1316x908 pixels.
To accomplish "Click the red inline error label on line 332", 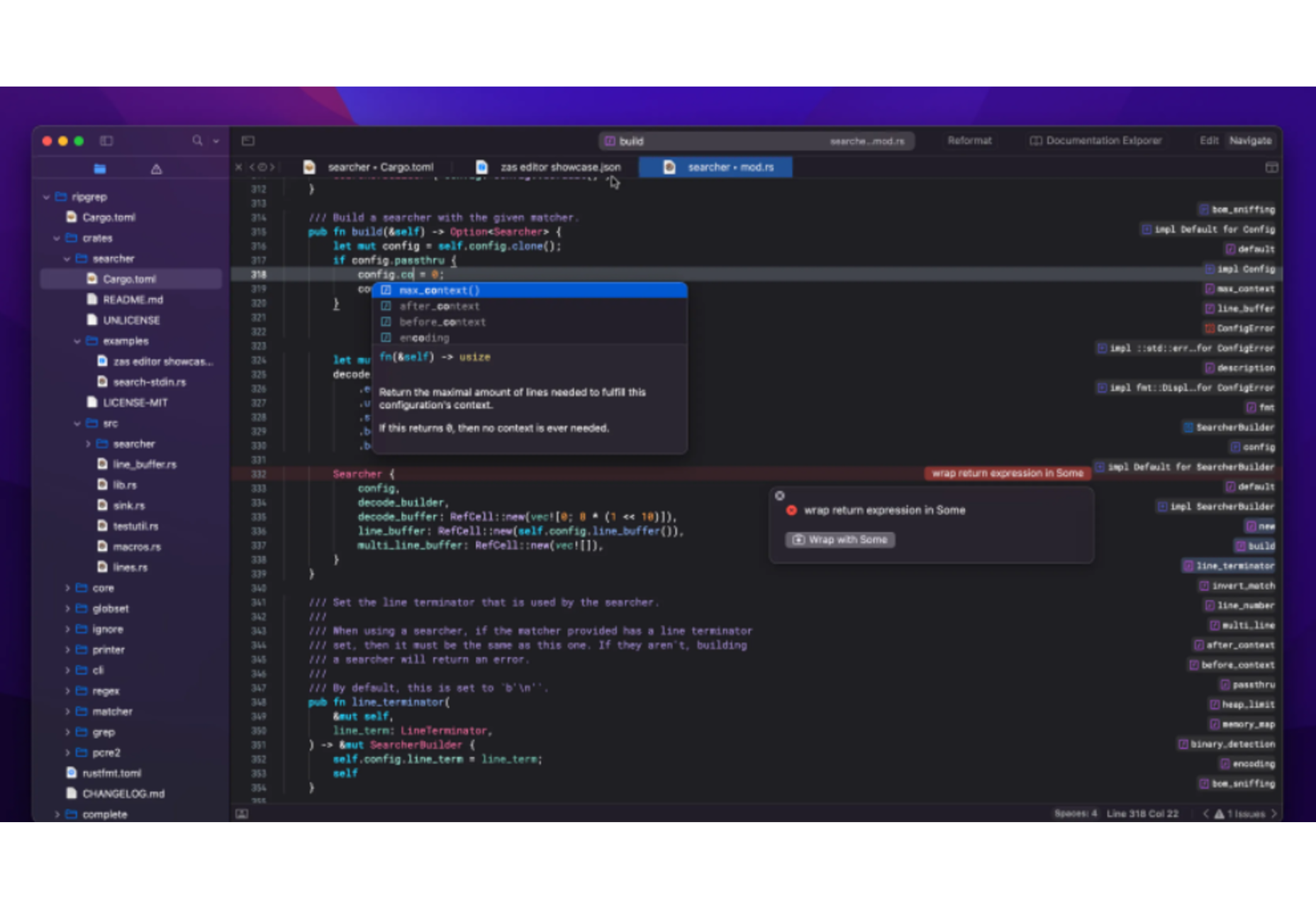I will [1008, 473].
